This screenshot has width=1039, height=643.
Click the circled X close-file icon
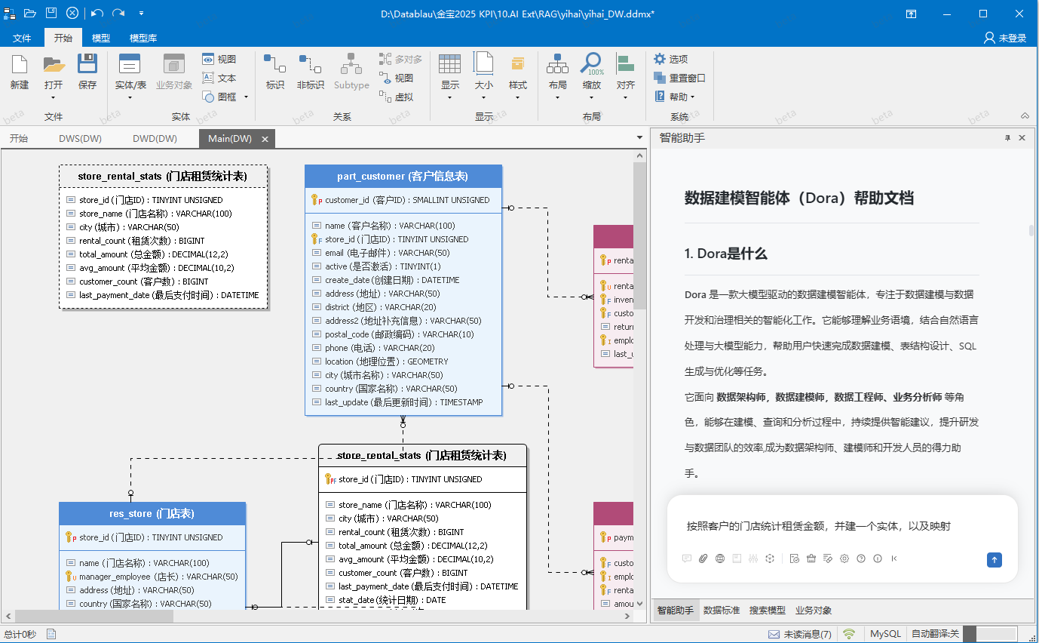[72, 13]
